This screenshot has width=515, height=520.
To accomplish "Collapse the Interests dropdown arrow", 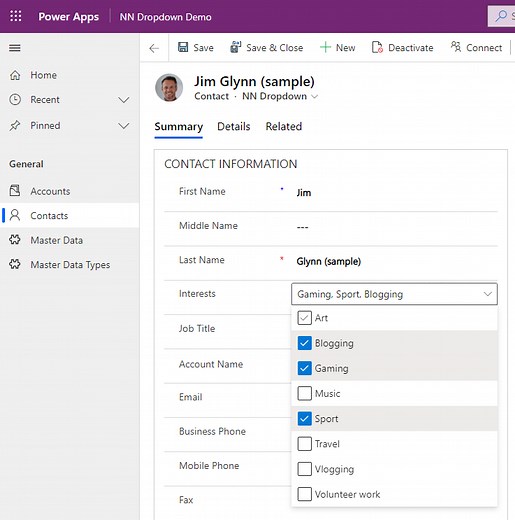I will coord(488,294).
